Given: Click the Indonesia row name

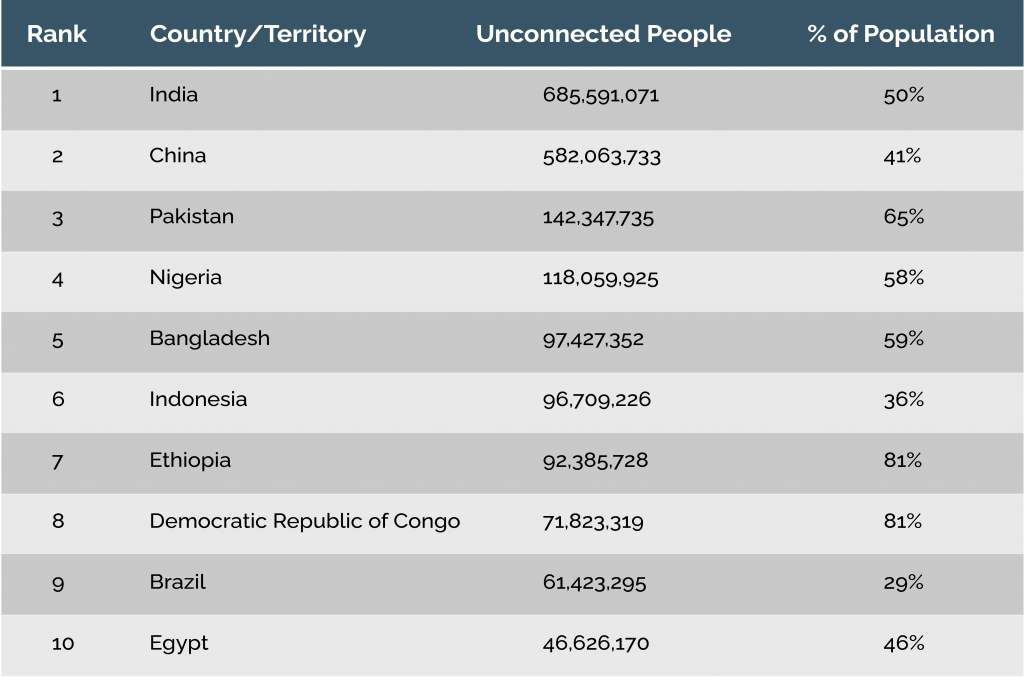Looking at the screenshot, I should 198,400.
